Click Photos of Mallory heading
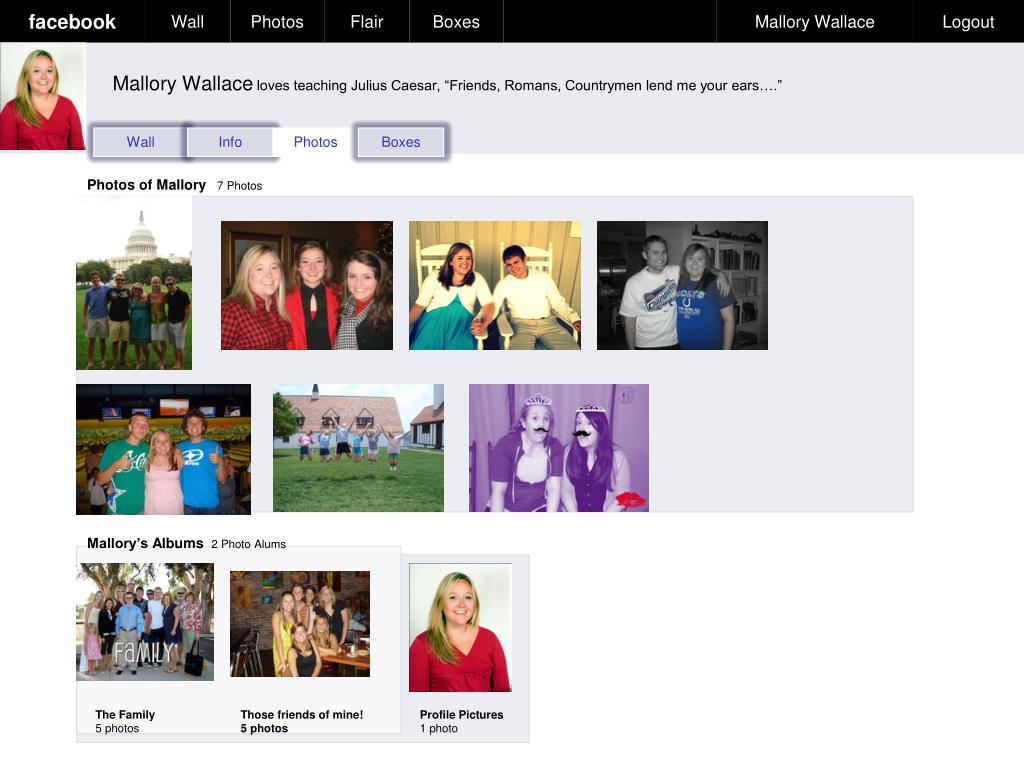Viewport: 1024px width, 768px height. click(x=146, y=185)
